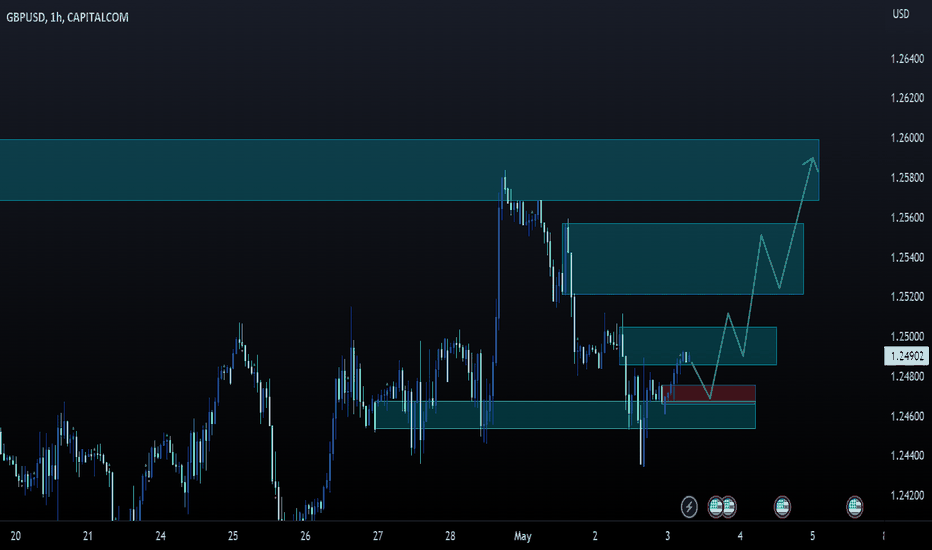Click the date label 27 on time axis
The height and width of the screenshot is (550, 932).
378,536
